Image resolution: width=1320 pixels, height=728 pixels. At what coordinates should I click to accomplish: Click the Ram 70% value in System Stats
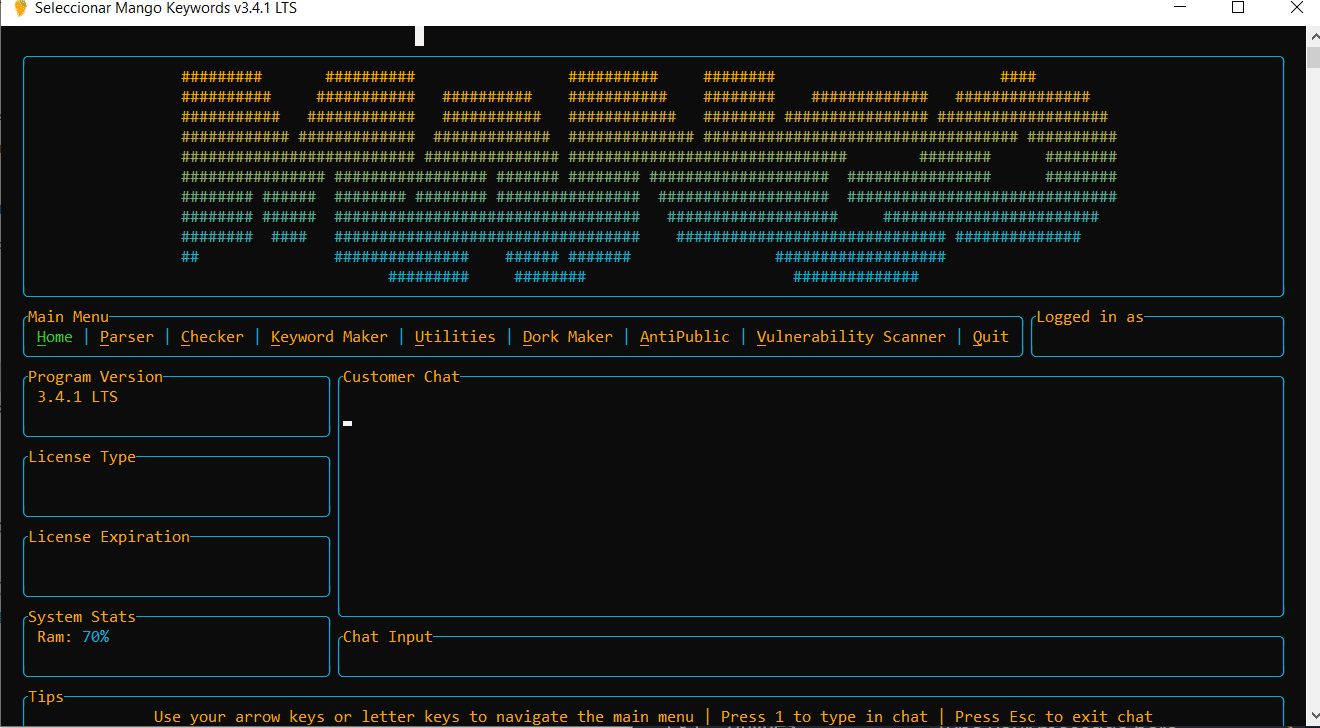(95, 637)
